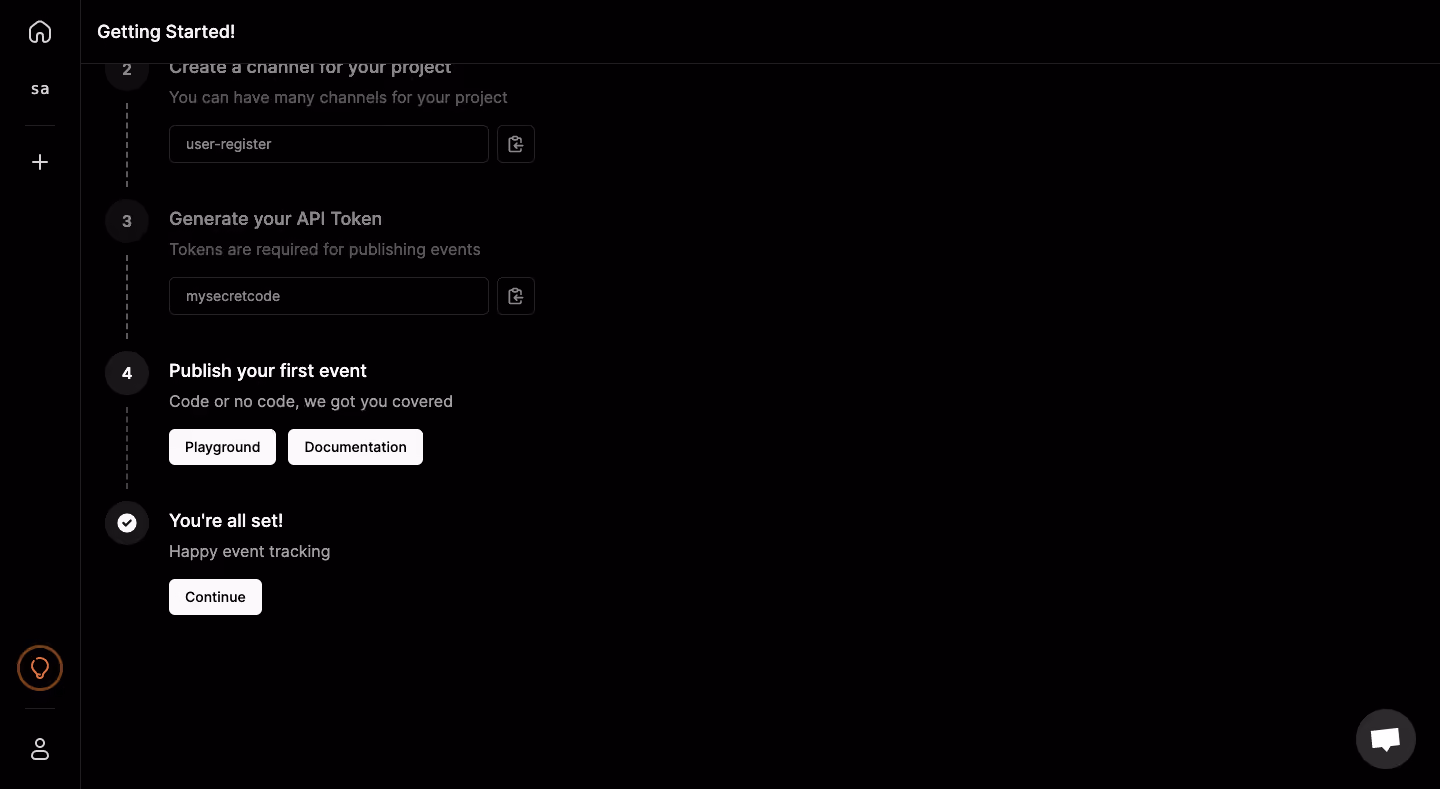This screenshot has height=789, width=1440.
Task: Click the all-set checkmark step icon
Action: (127, 523)
